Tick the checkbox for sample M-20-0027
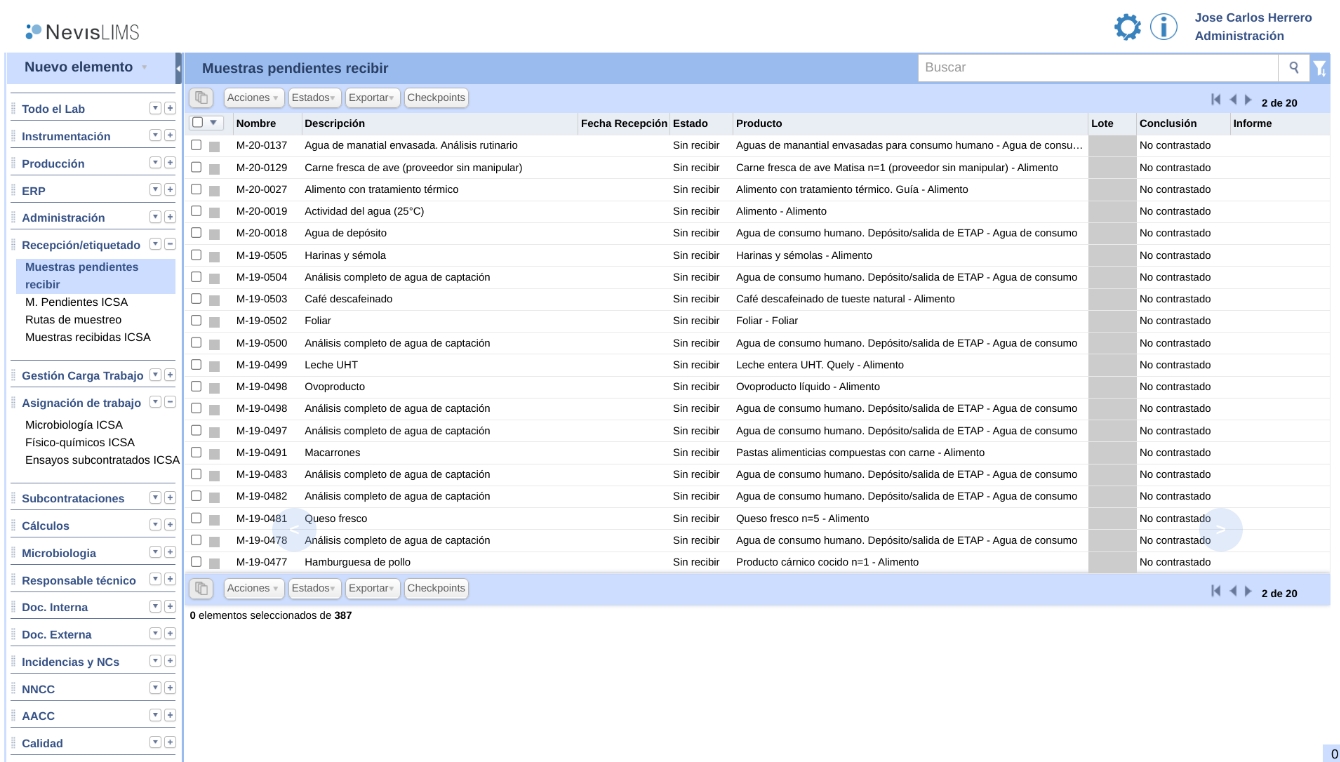This screenshot has height=762, width=1340. tap(197, 189)
